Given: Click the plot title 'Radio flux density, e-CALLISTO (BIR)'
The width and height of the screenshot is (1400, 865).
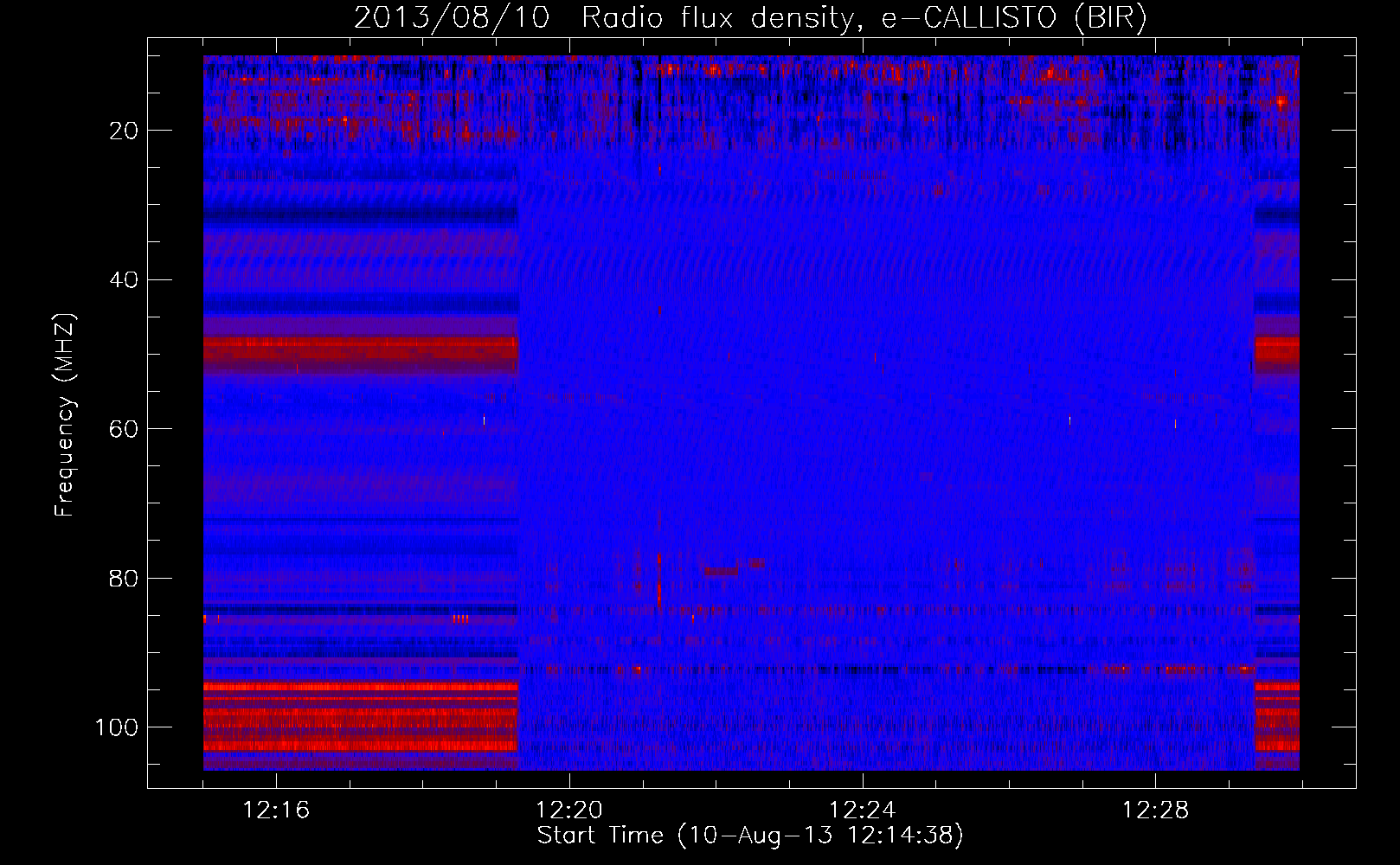Looking at the screenshot, I should point(864,18).
